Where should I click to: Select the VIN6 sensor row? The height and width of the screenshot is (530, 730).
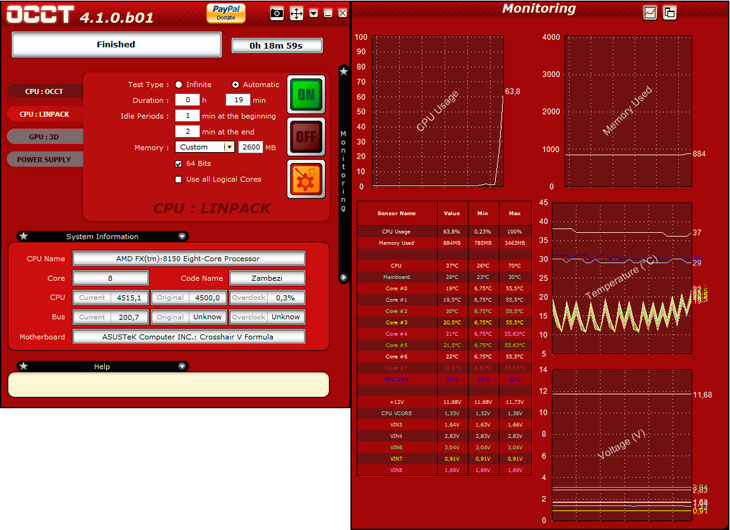pos(444,447)
